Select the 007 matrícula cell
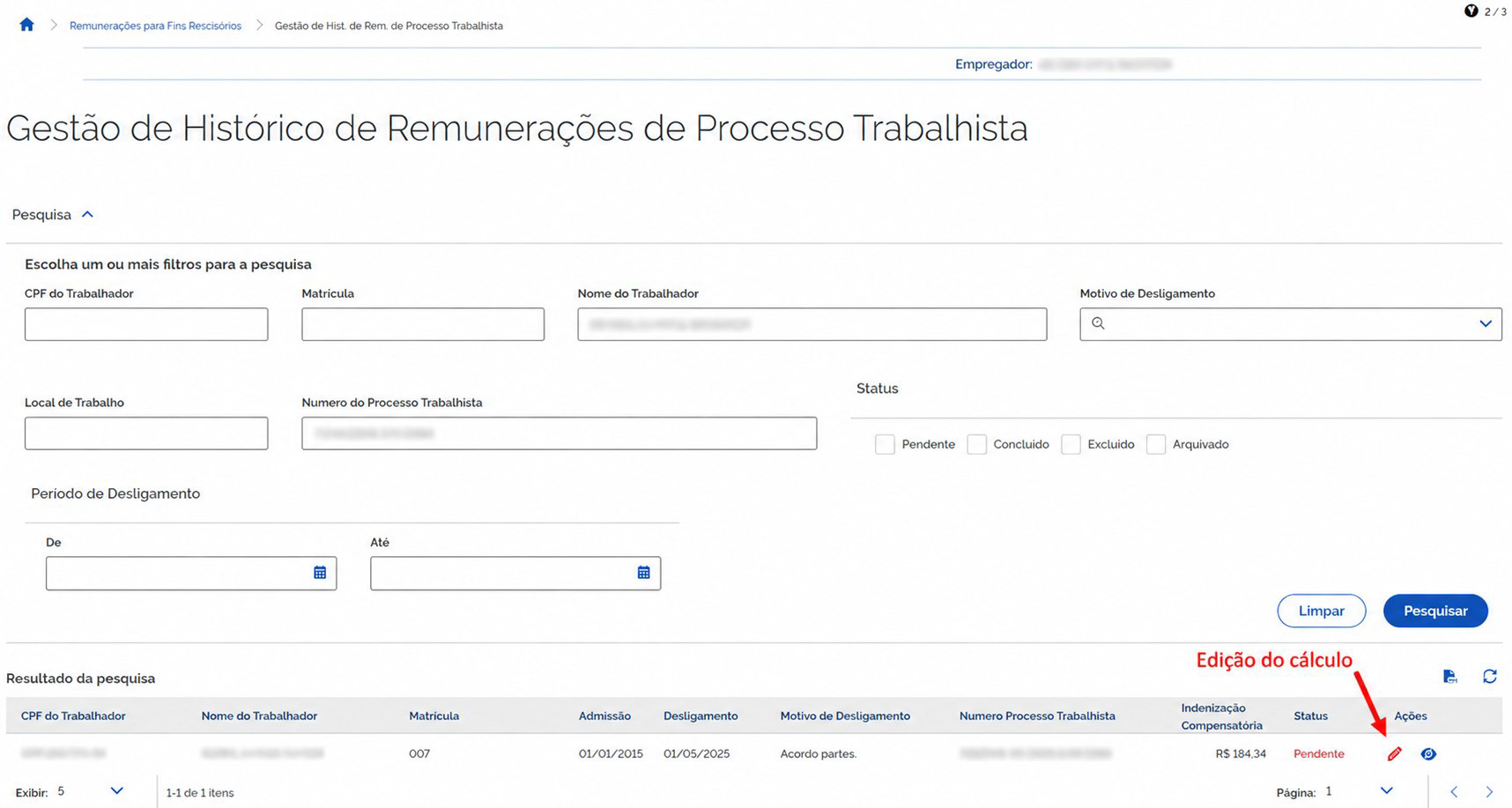Image resolution: width=1512 pixels, height=808 pixels. coord(419,753)
